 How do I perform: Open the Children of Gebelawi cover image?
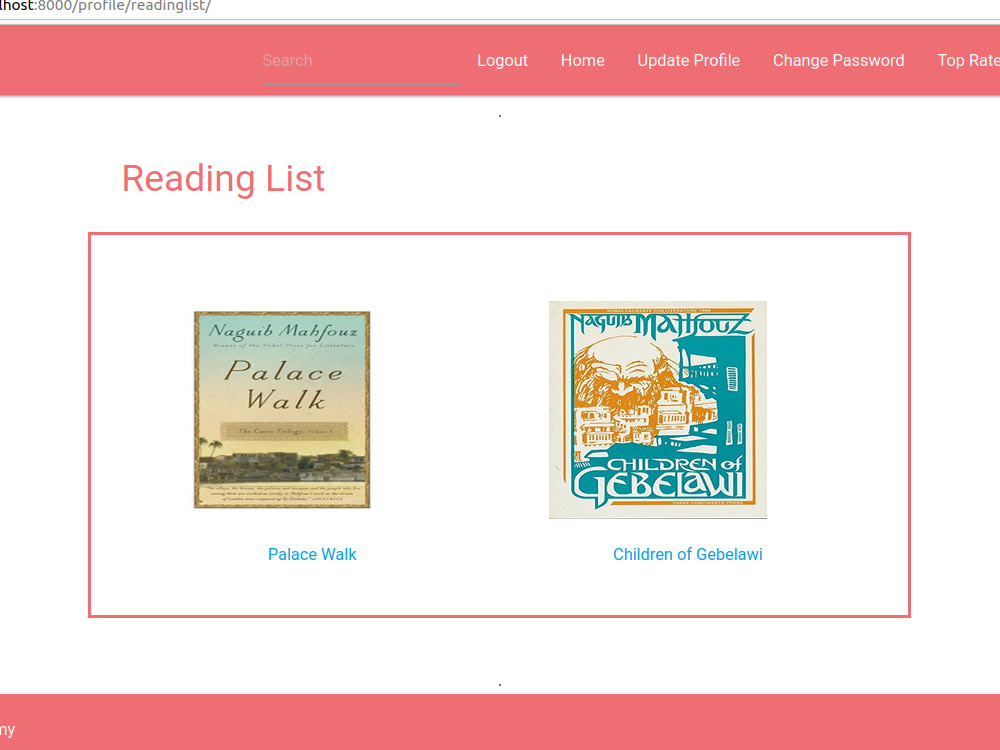click(657, 410)
